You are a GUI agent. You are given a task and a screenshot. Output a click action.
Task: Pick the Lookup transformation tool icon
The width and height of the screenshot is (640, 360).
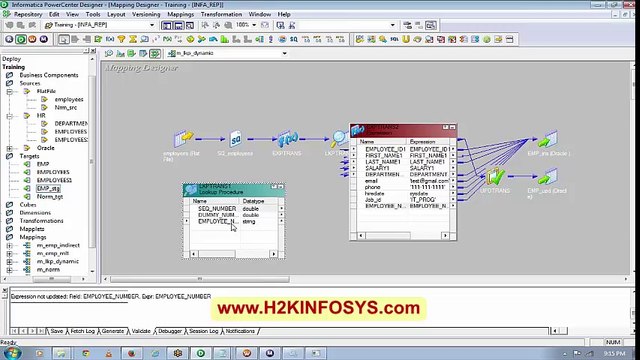(x=144, y=39)
